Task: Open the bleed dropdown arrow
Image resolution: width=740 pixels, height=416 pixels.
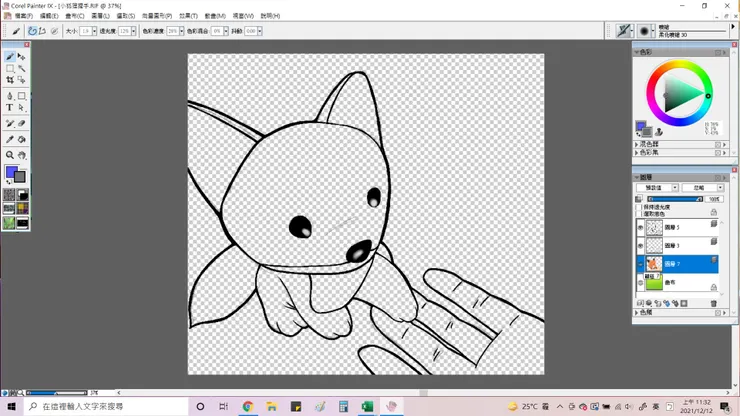Action: [226, 31]
